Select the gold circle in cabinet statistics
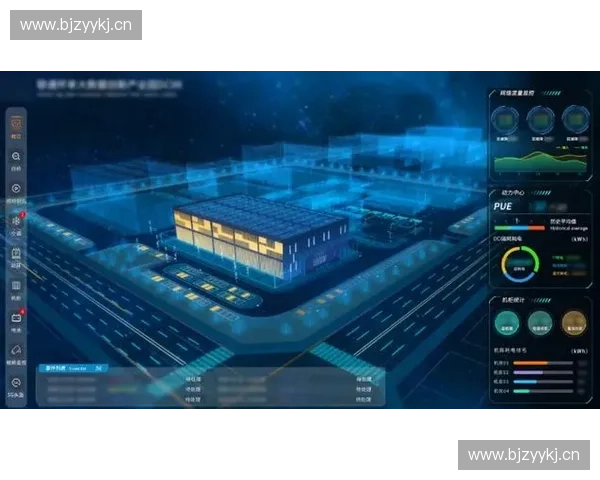 pyautogui.click(x=574, y=323)
